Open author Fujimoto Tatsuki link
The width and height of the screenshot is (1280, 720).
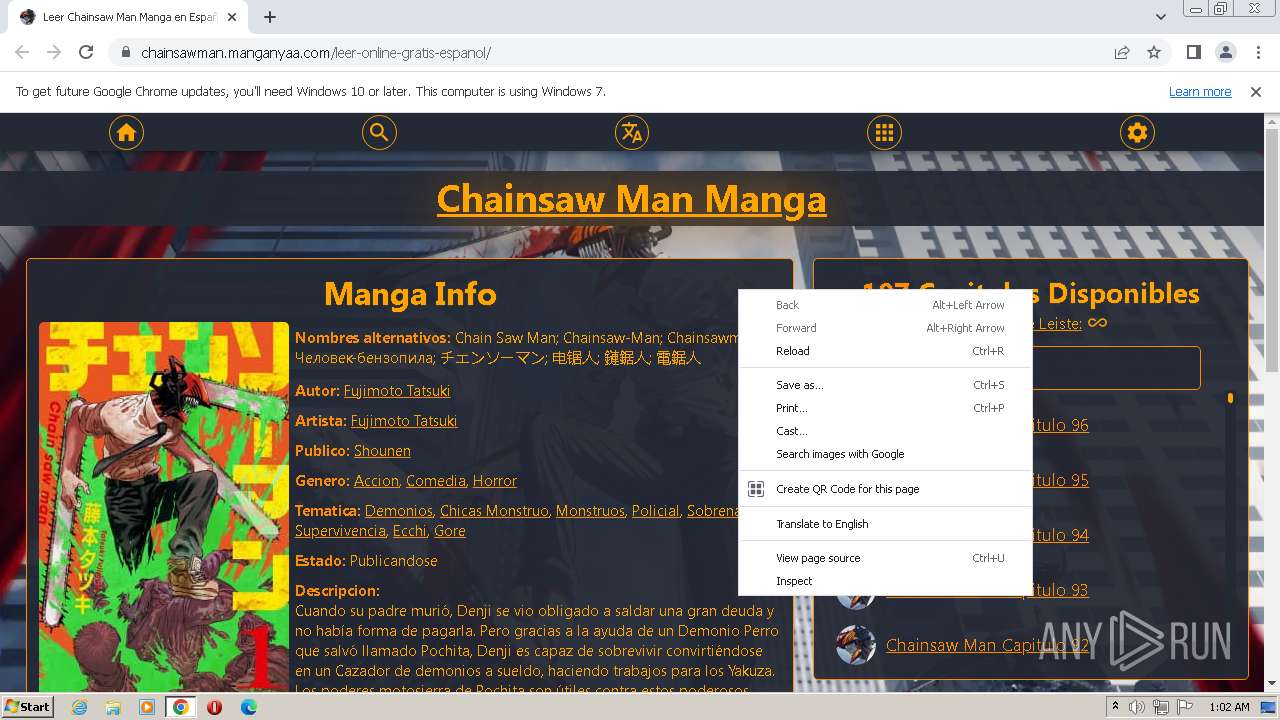point(397,391)
